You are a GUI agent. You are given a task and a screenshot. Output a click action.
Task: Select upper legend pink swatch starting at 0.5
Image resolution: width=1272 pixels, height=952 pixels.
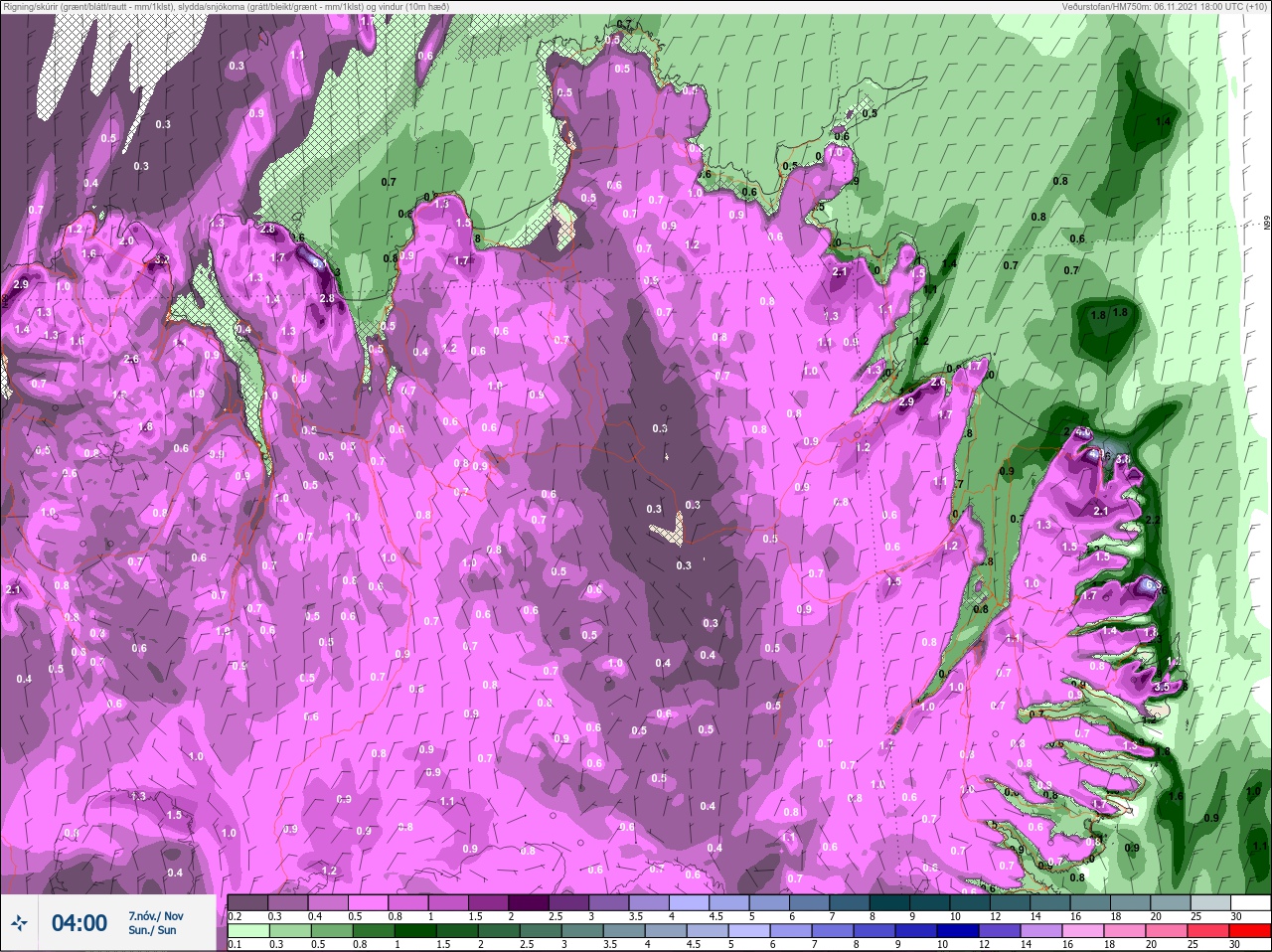[x=368, y=902]
